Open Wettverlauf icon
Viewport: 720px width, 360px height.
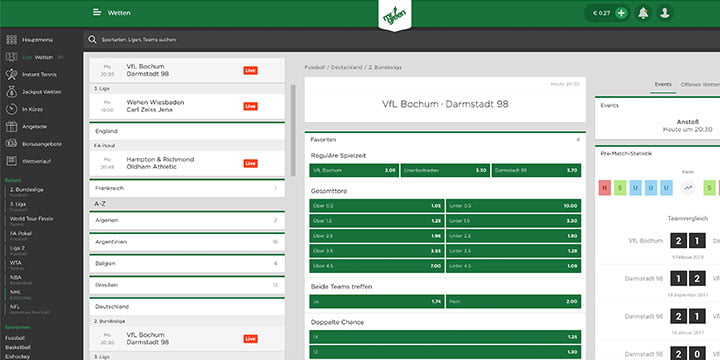(11, 161)
